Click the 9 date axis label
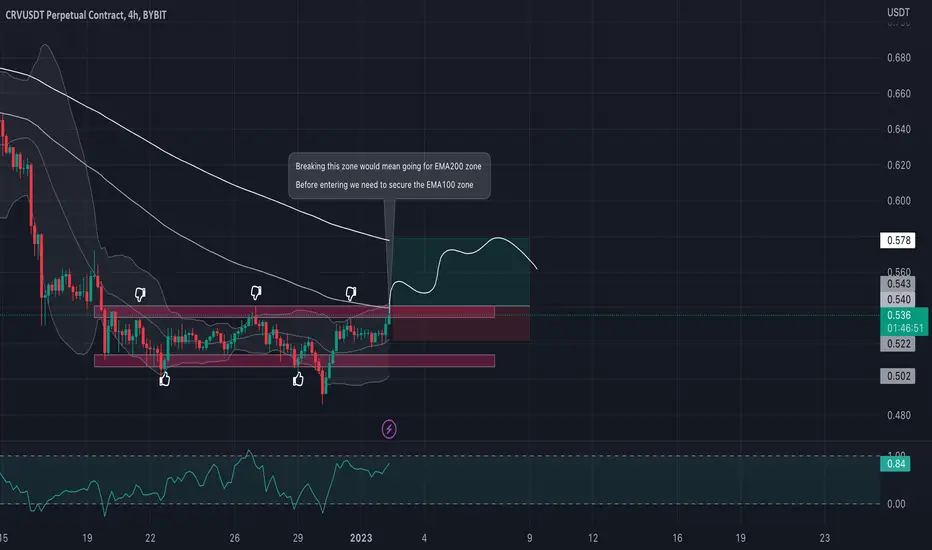The height and width of the screenshot is (550, 932). click(529, 538)
